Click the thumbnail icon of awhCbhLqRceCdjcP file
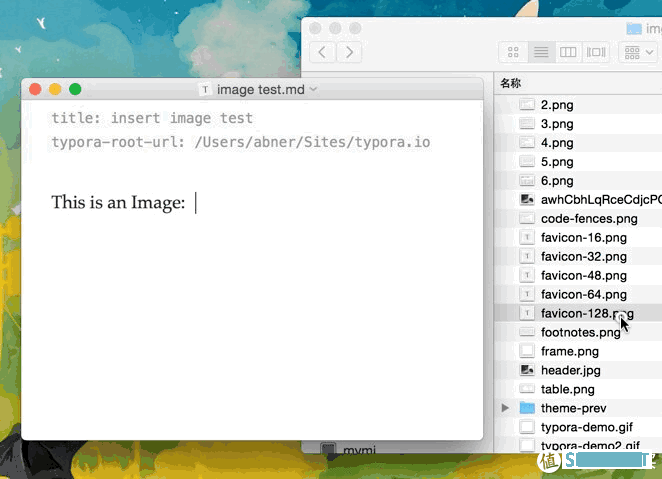Viewport: 662px width, 479px height. point(527,199)
